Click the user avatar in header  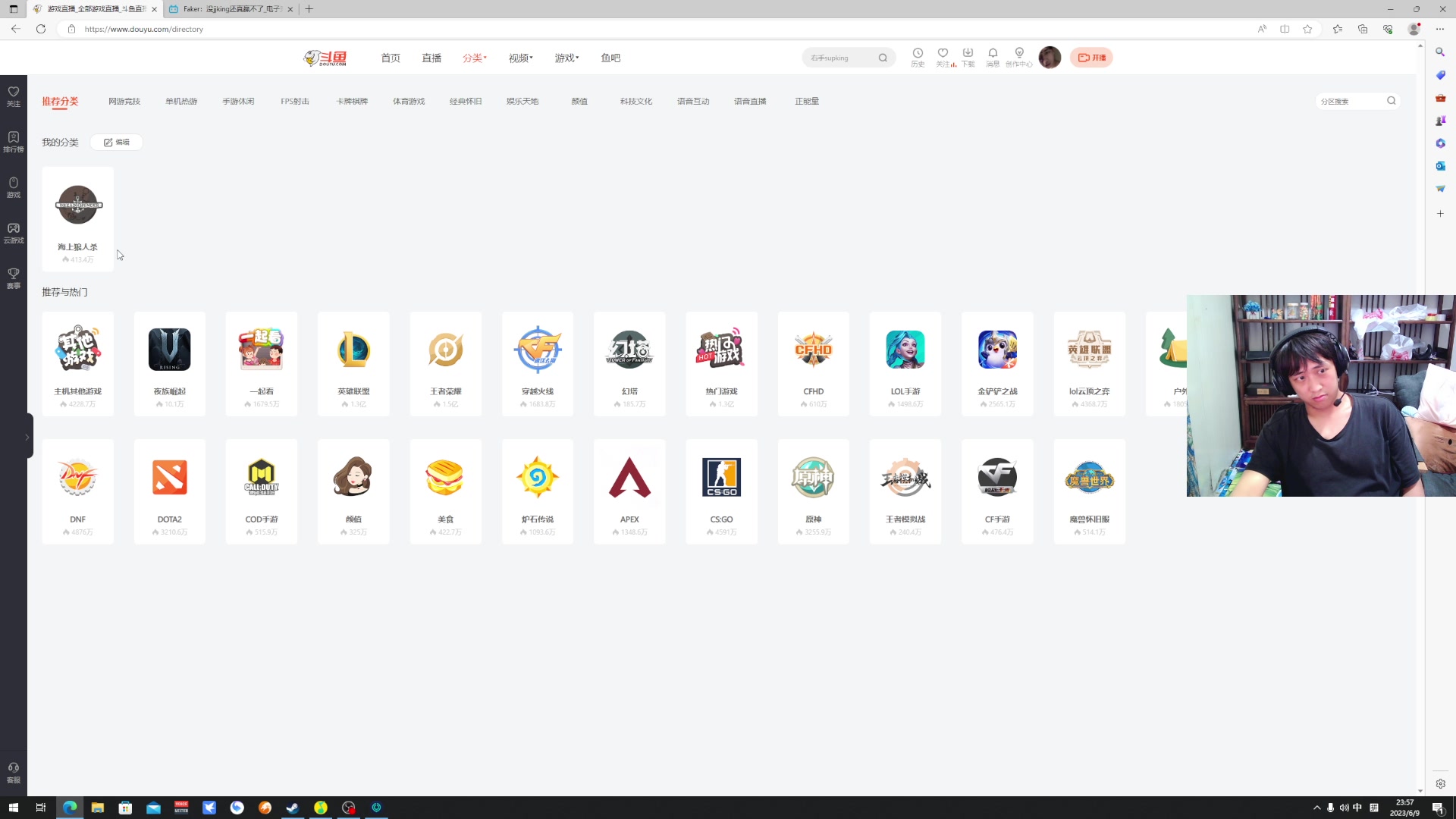click(x=1050, y=57)
